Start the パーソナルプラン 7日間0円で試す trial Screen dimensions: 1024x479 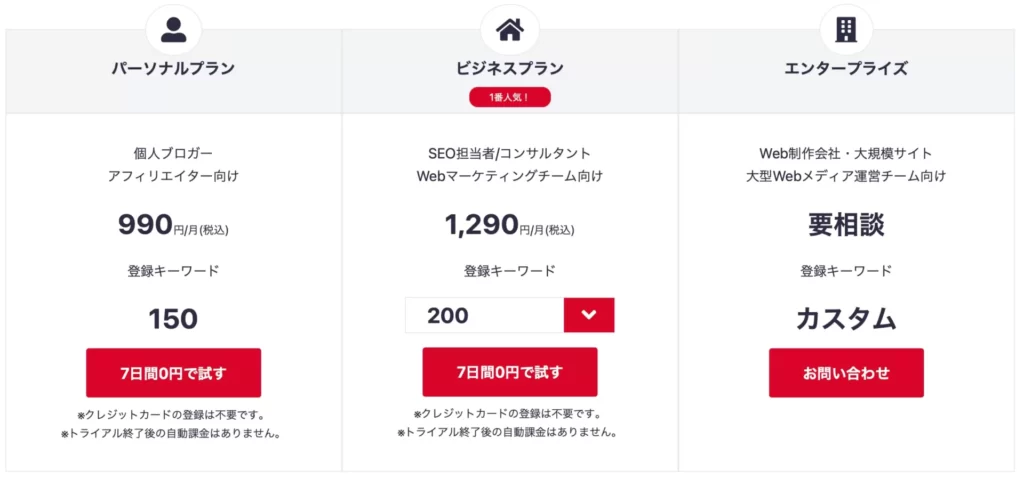173,373
